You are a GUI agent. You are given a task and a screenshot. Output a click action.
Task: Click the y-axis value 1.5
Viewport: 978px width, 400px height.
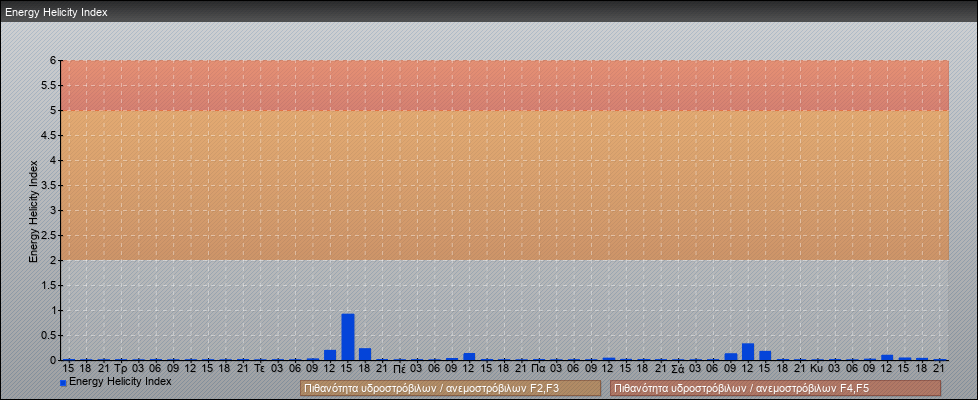(x=49, y=285)
